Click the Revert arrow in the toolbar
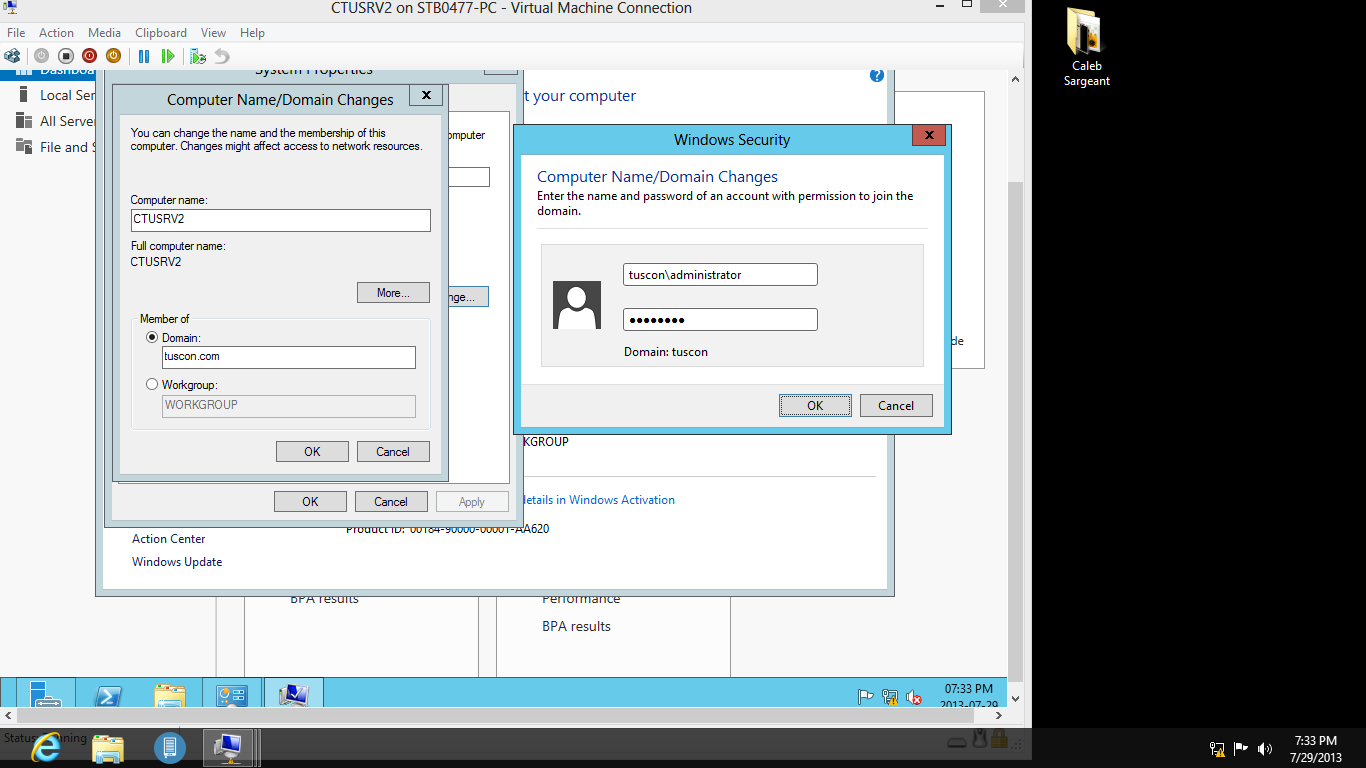The image size is (1366, 768). click(x=222, y=56)
